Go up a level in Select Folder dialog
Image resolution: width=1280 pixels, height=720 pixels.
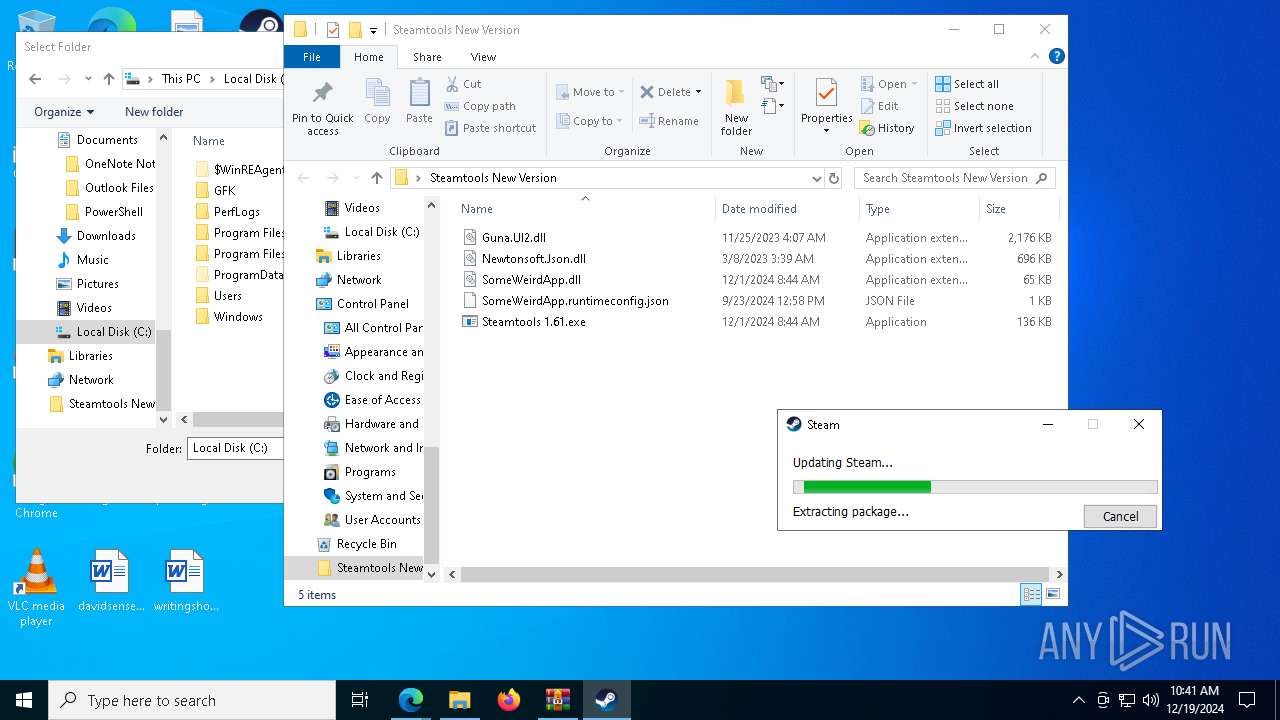[109, 79]
